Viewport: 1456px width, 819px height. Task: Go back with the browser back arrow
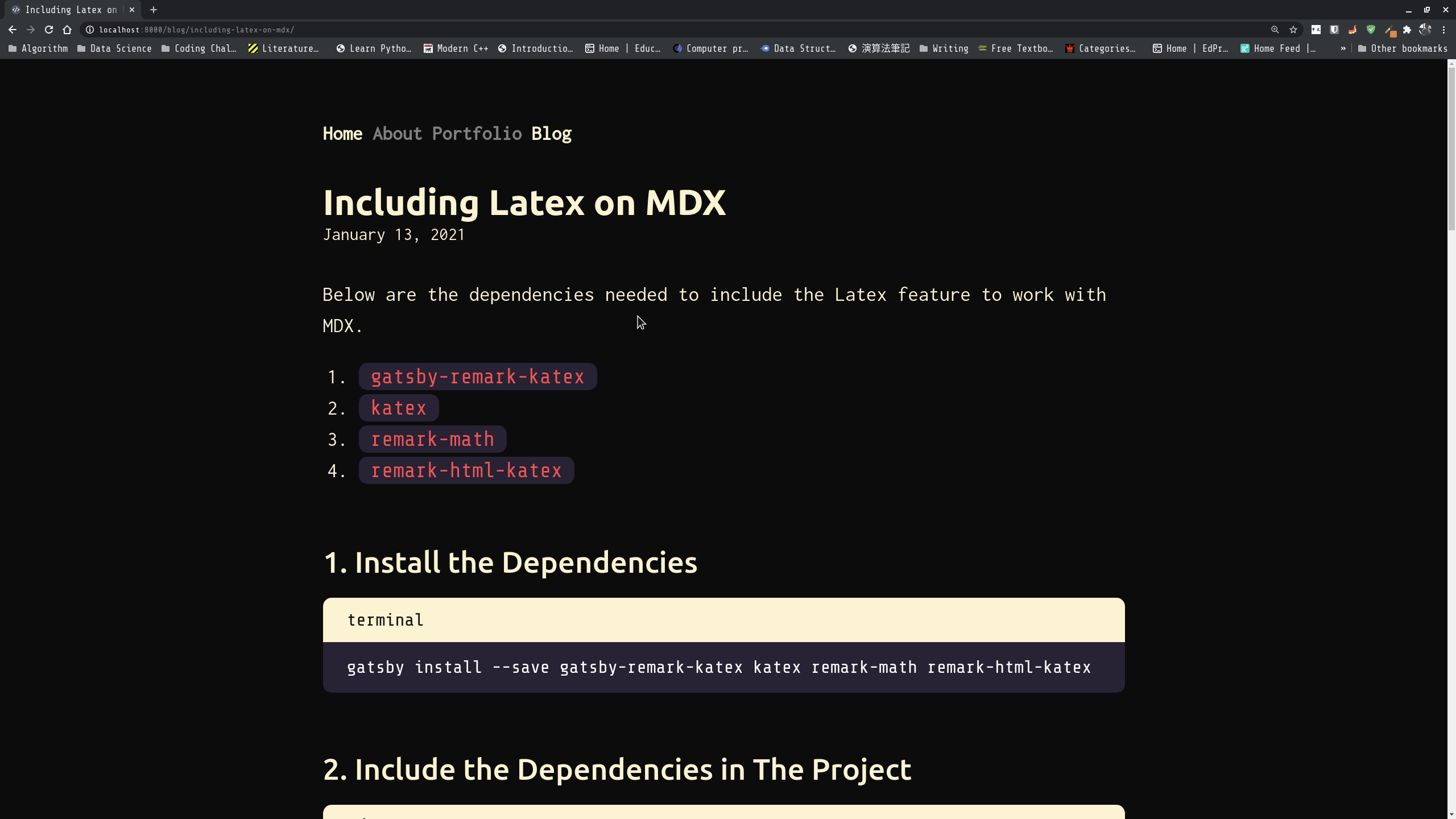pos(13,30)
